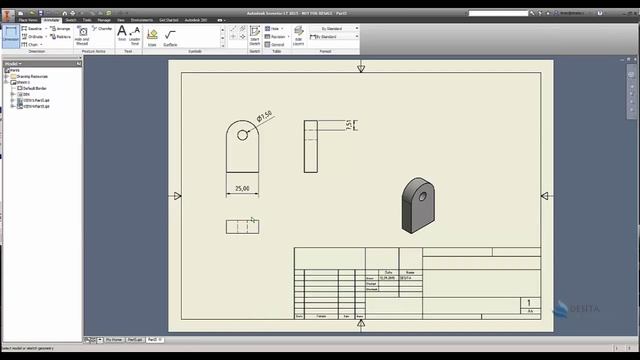Choose the Baseline dimension tool

pyautogui.click(x=32, y=29)
